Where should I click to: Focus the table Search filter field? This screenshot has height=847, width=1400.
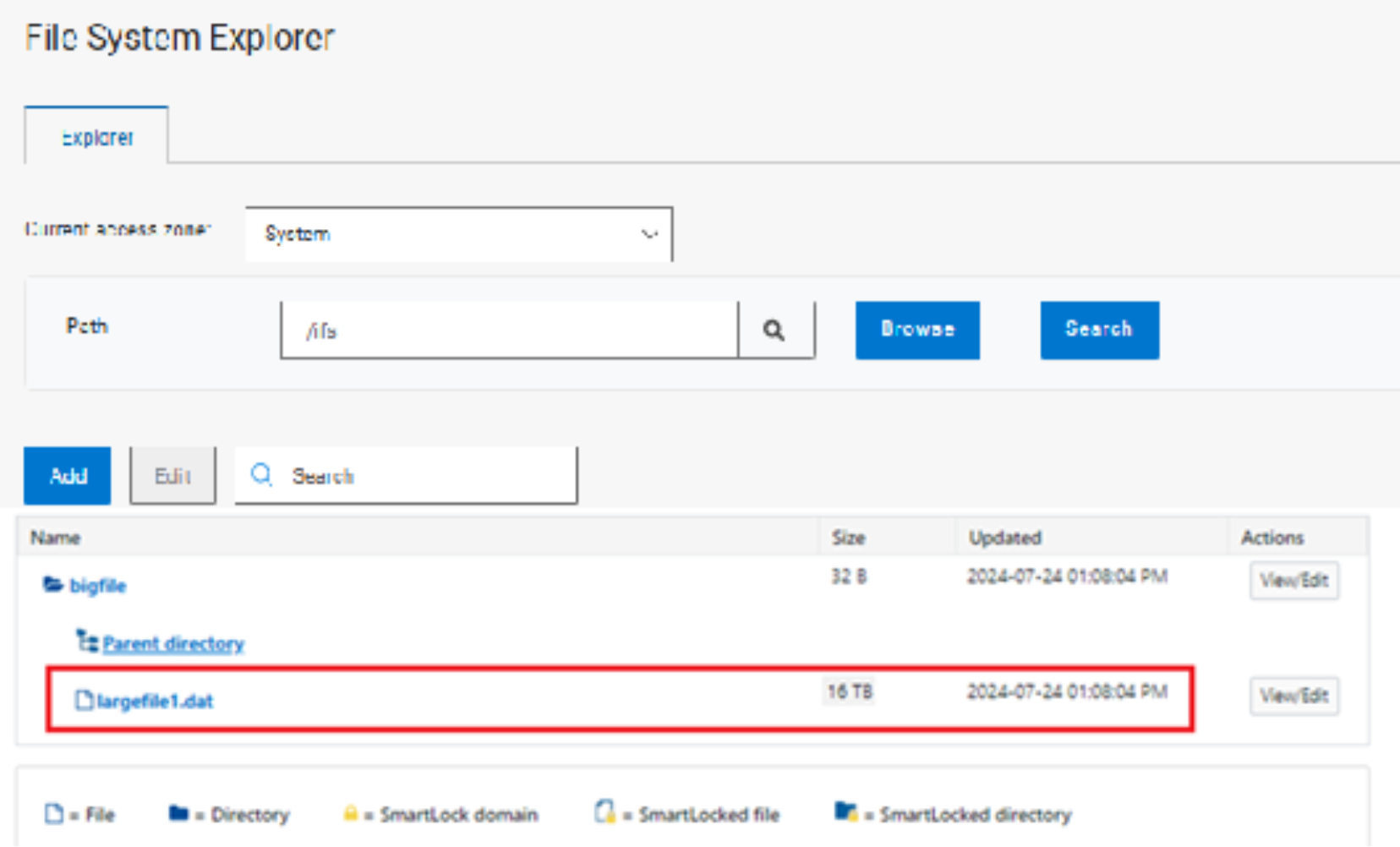406,476
